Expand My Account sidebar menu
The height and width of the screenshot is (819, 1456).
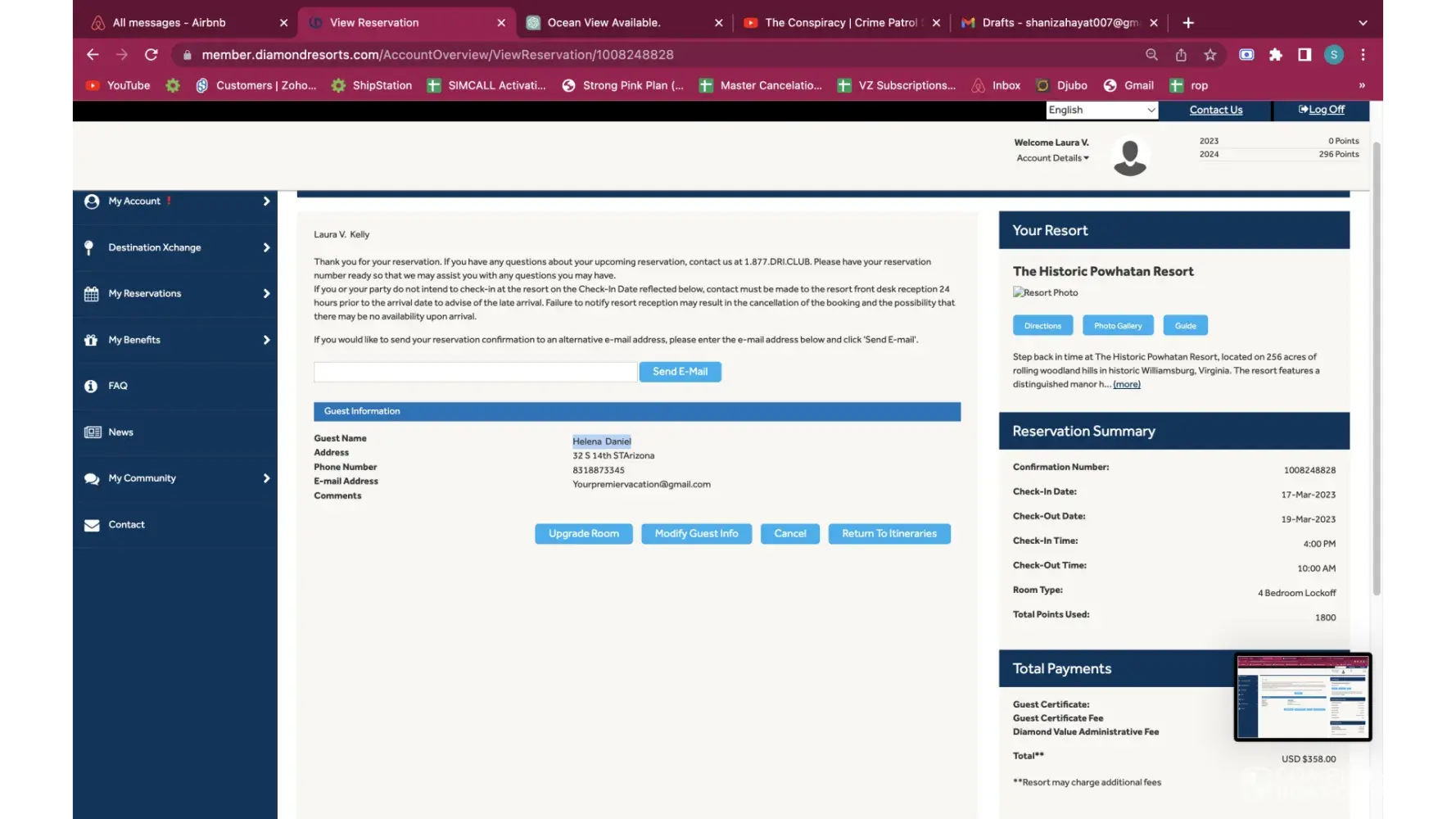[175, 201]
